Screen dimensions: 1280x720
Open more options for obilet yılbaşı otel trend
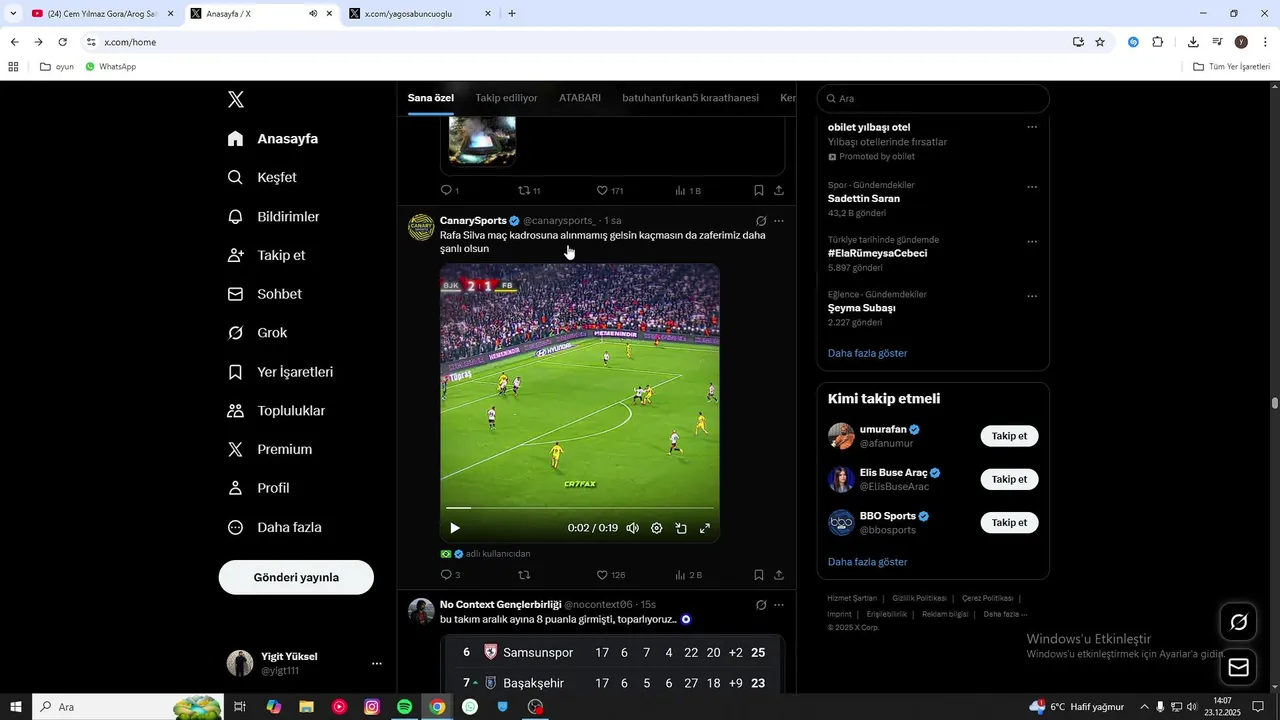click(1032, 128)
